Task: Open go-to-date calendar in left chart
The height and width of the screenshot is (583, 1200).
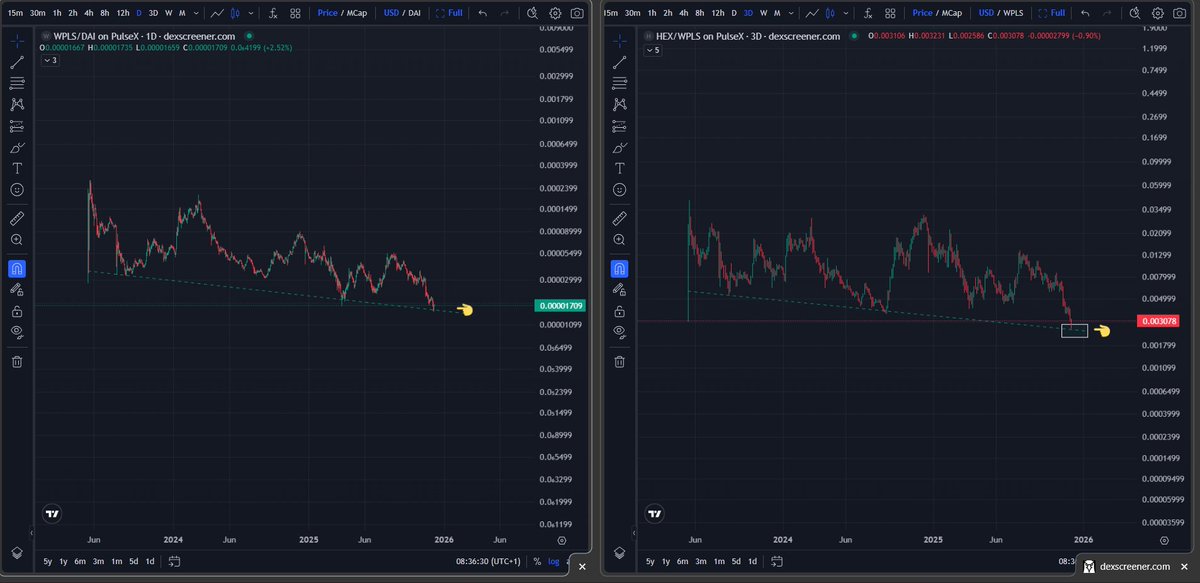Action: coord(175,561)
